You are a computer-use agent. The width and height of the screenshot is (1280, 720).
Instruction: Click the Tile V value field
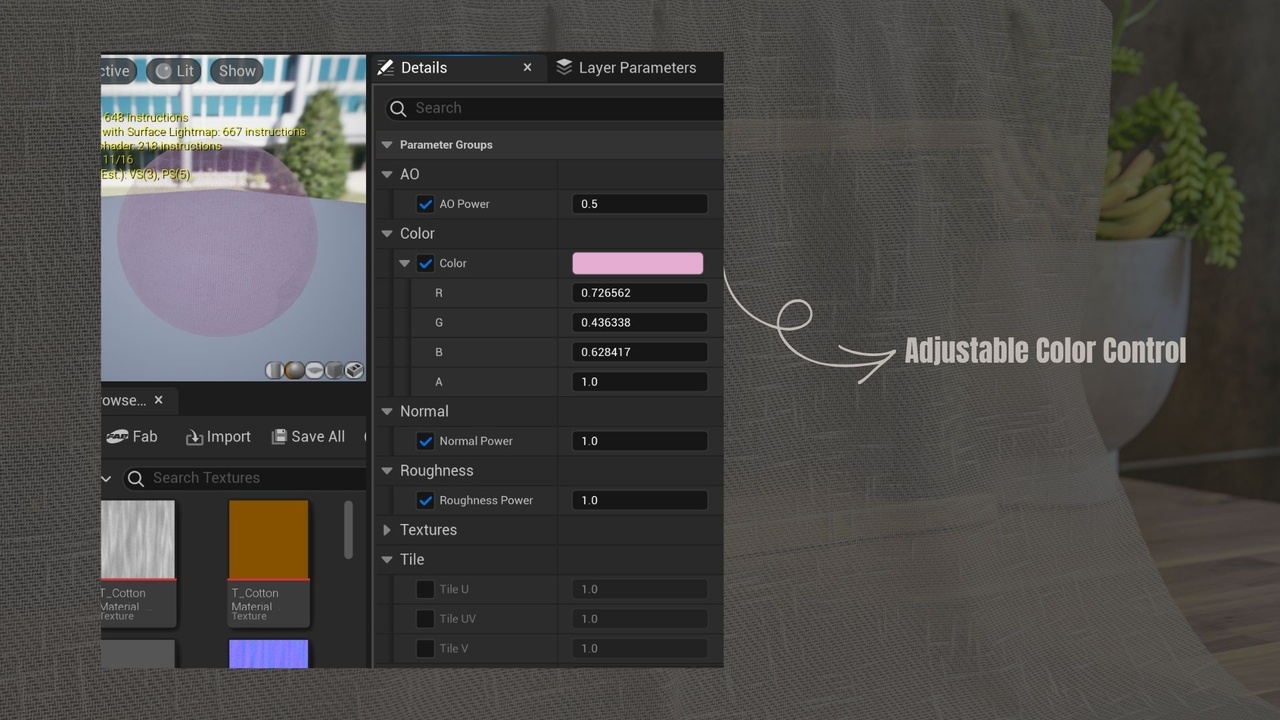tap(640, 648)
